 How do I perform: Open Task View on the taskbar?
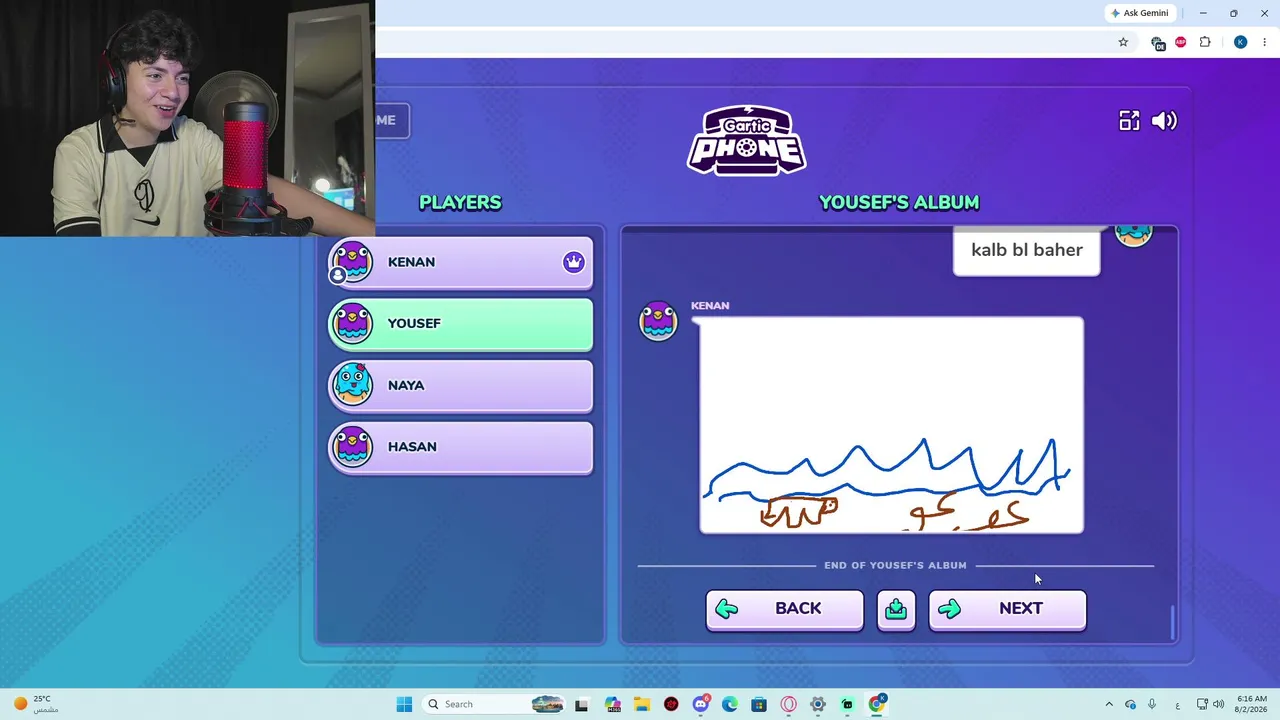click(581, 704)
